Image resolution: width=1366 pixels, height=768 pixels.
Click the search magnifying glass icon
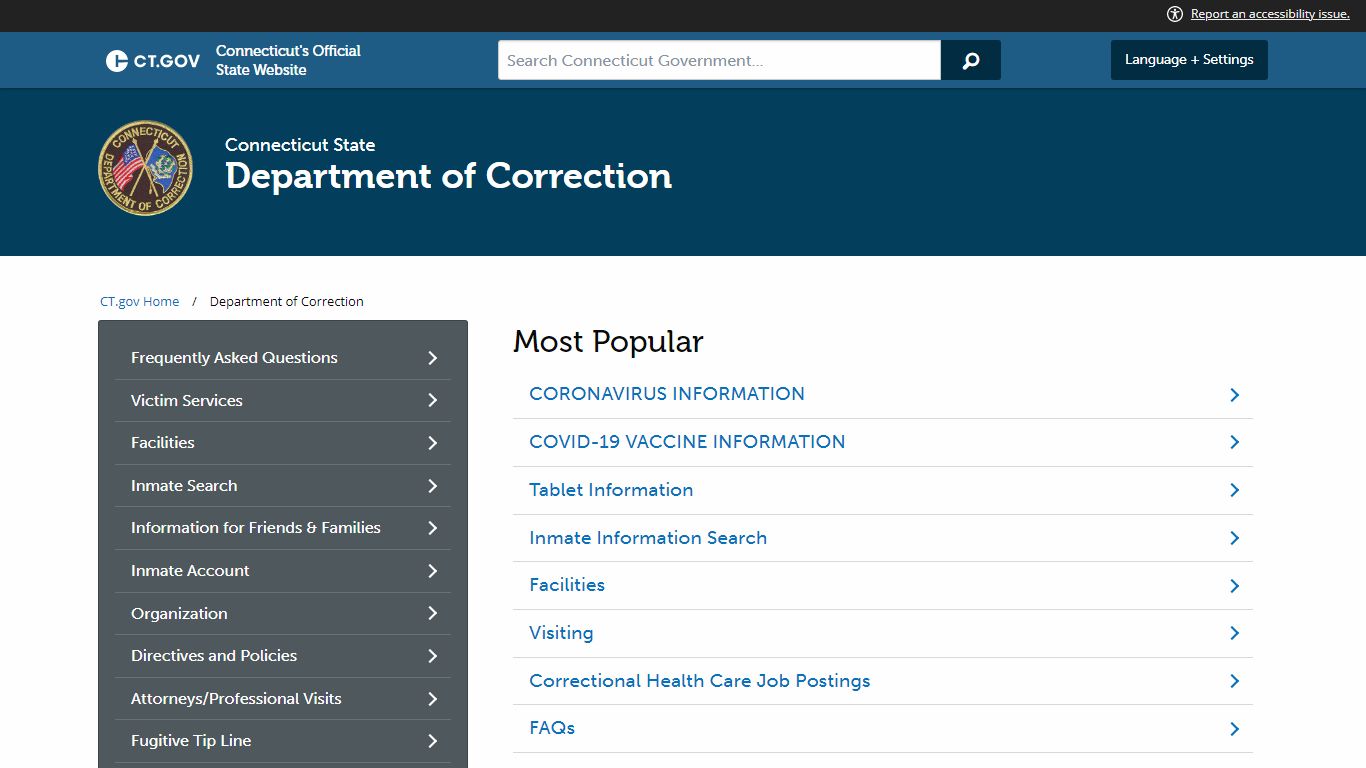point(969,60)
